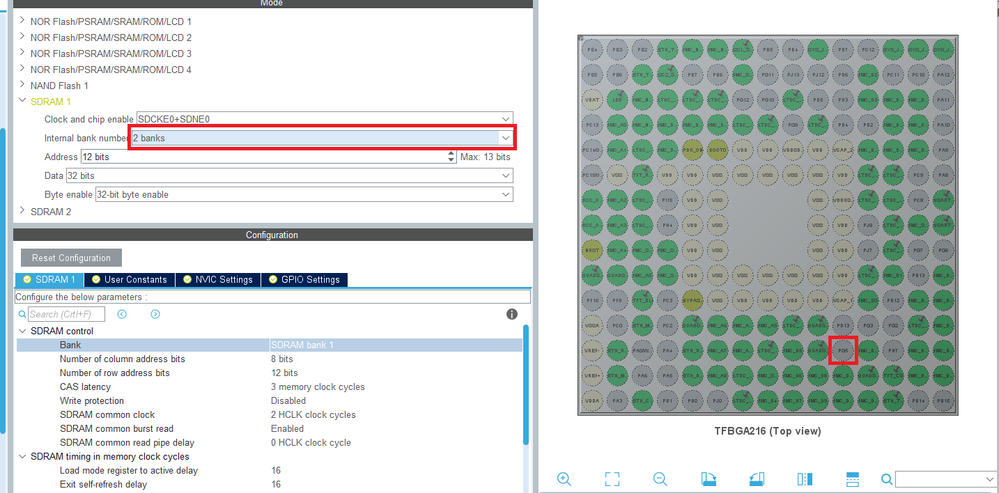Open the Data width dropdown
Screen dimensions: 999x493
point(290,175)
